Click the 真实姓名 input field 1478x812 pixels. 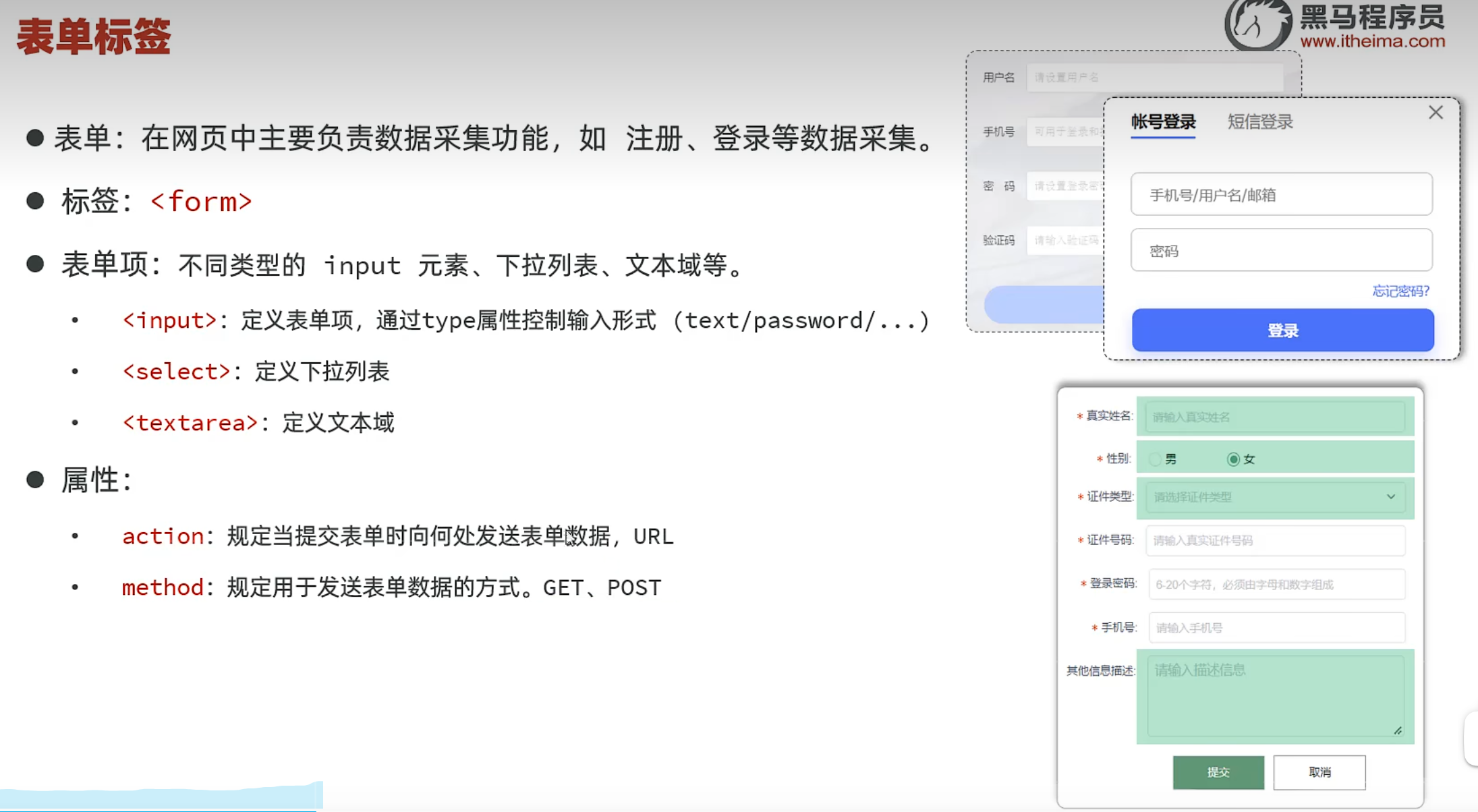[x=1275, y=417]
